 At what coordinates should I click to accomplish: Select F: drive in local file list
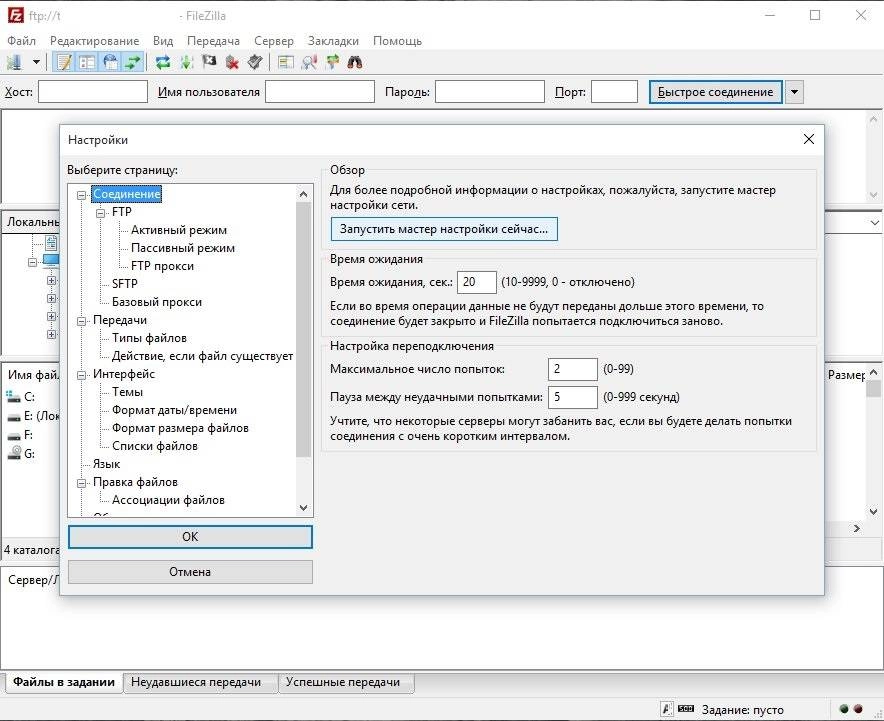click(x=20, y=435)
